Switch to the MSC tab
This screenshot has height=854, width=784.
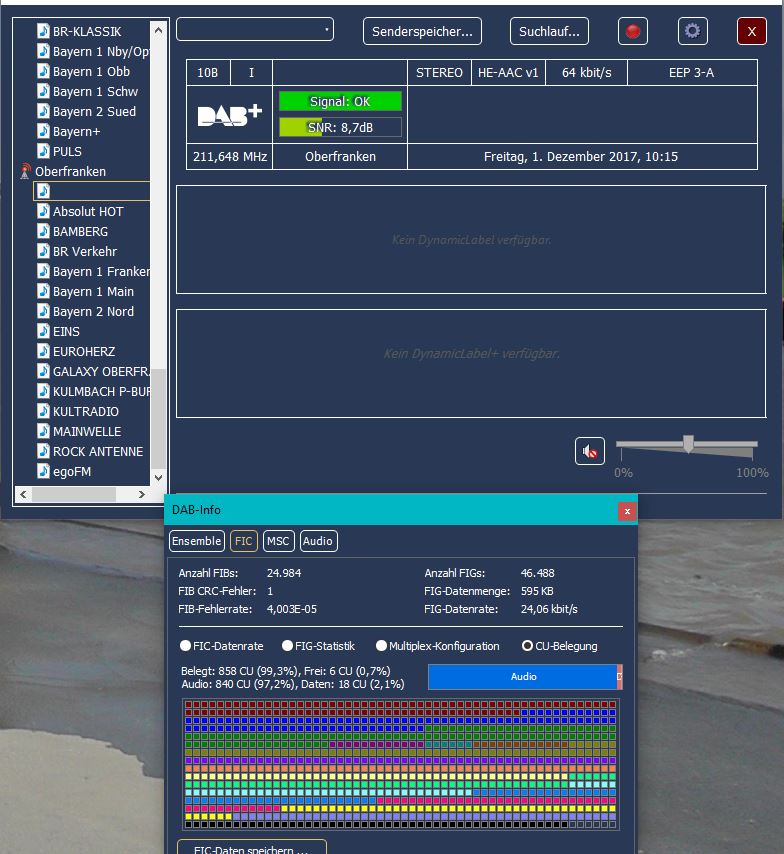tap(278, 541)
